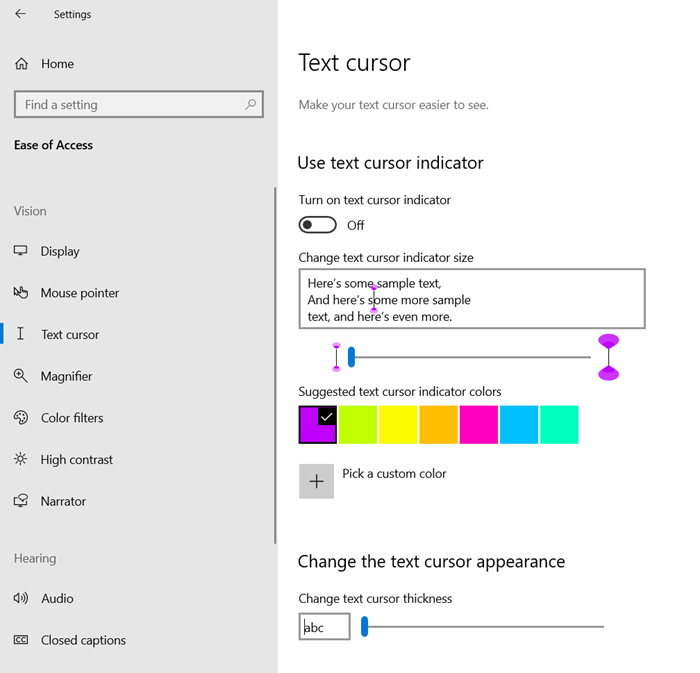Viewport: 700px width, 673px height.
Task: Click the Pick a custom color plus button
Action: coord(317,481)
